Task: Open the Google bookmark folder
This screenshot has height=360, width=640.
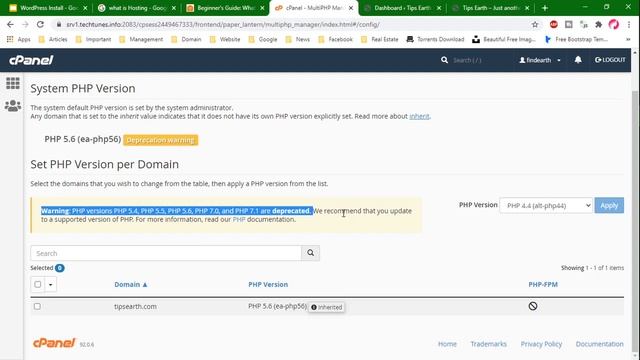Action: [263, 39]
